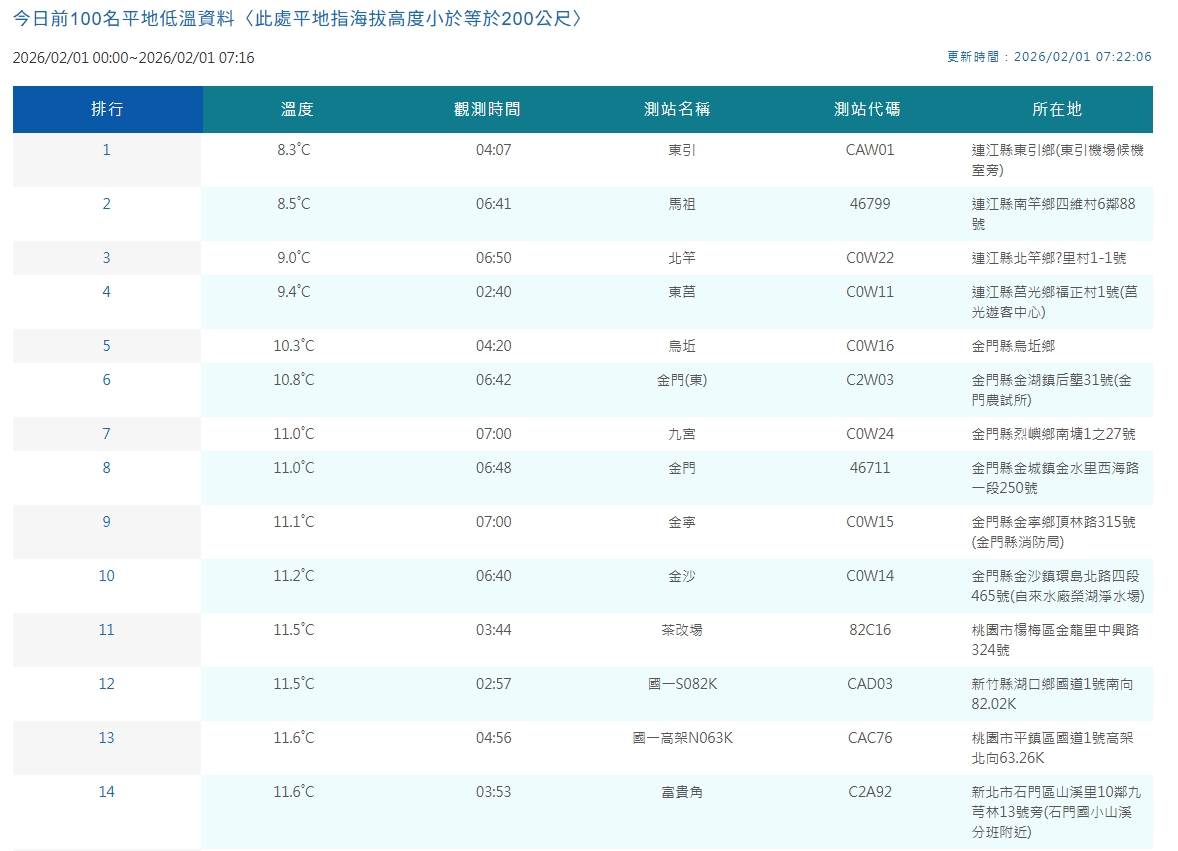Click station name 茶改場
This screenshot has width=1178, height=851.
click(682, 630)
